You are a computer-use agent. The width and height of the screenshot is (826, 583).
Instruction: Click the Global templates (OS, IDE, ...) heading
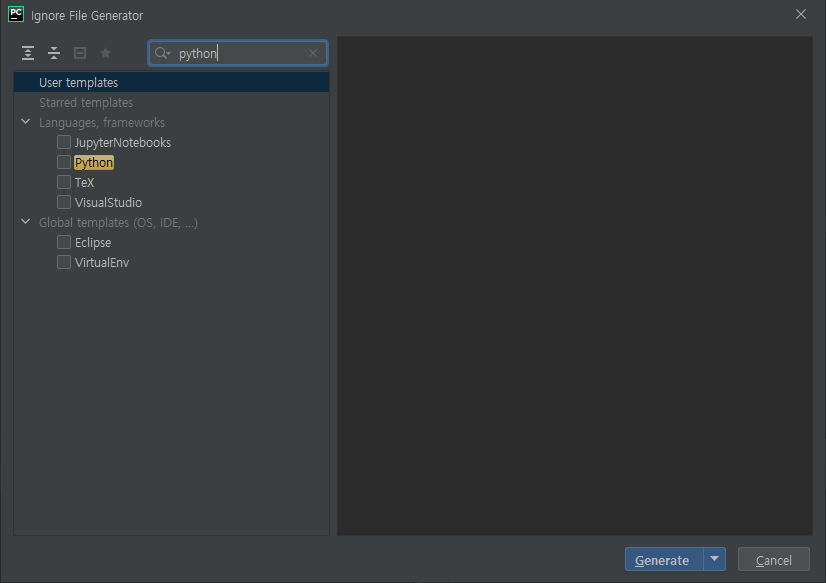coord(118,223)
